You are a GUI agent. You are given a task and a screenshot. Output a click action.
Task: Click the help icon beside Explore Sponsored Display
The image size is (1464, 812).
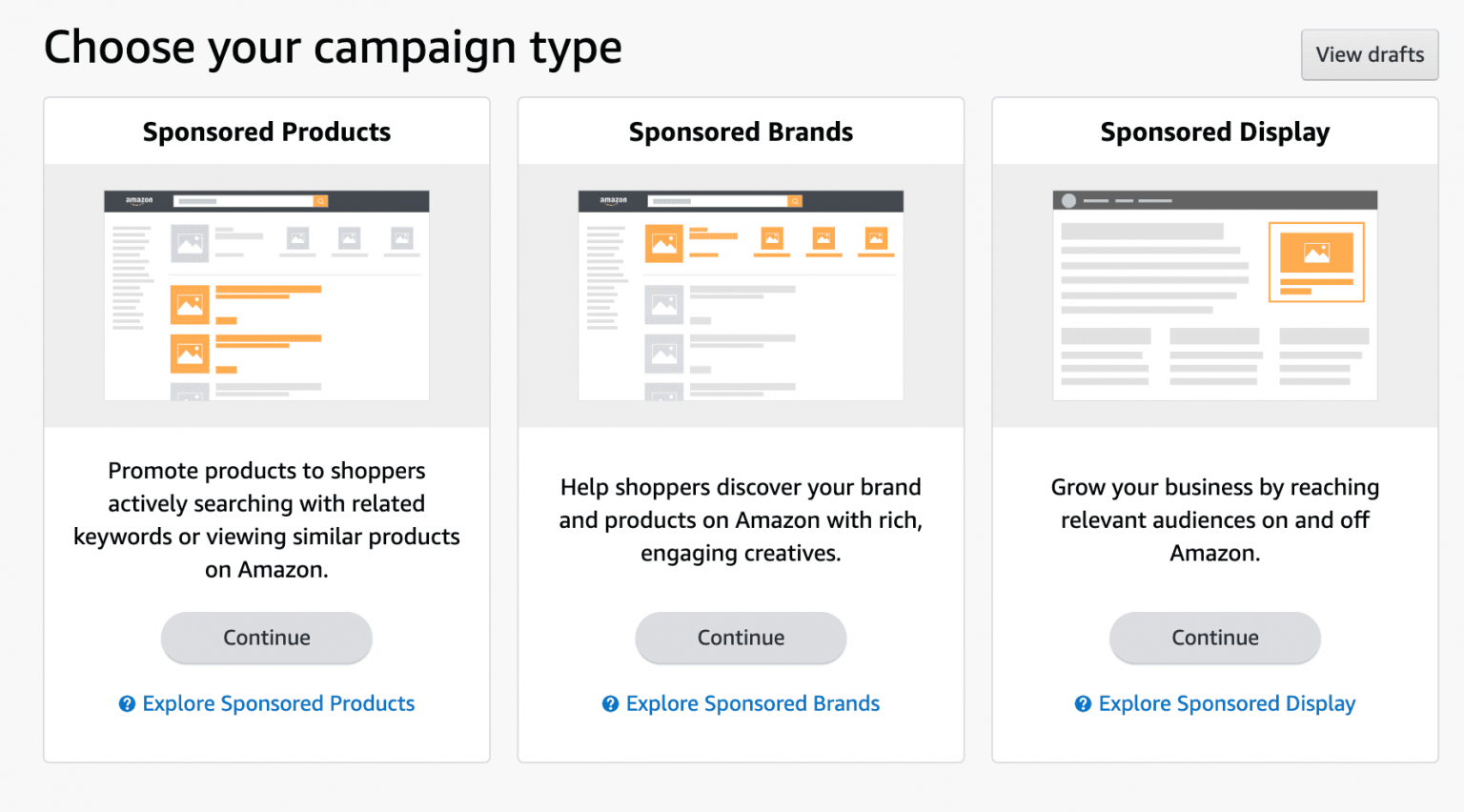(x=1083, y=703)
